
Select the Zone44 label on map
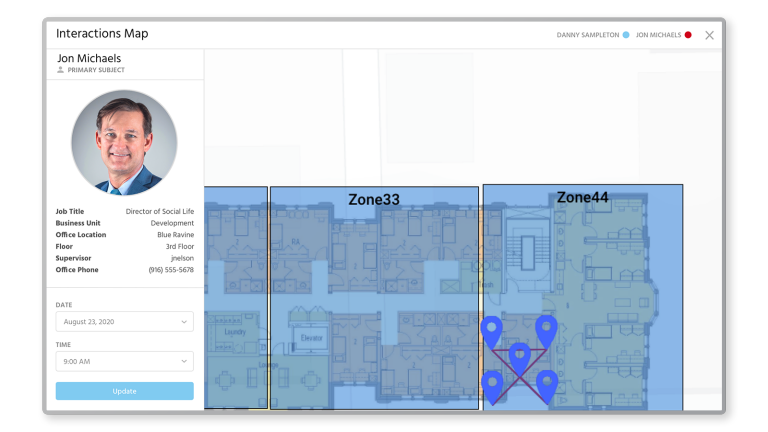coord(582,197)
